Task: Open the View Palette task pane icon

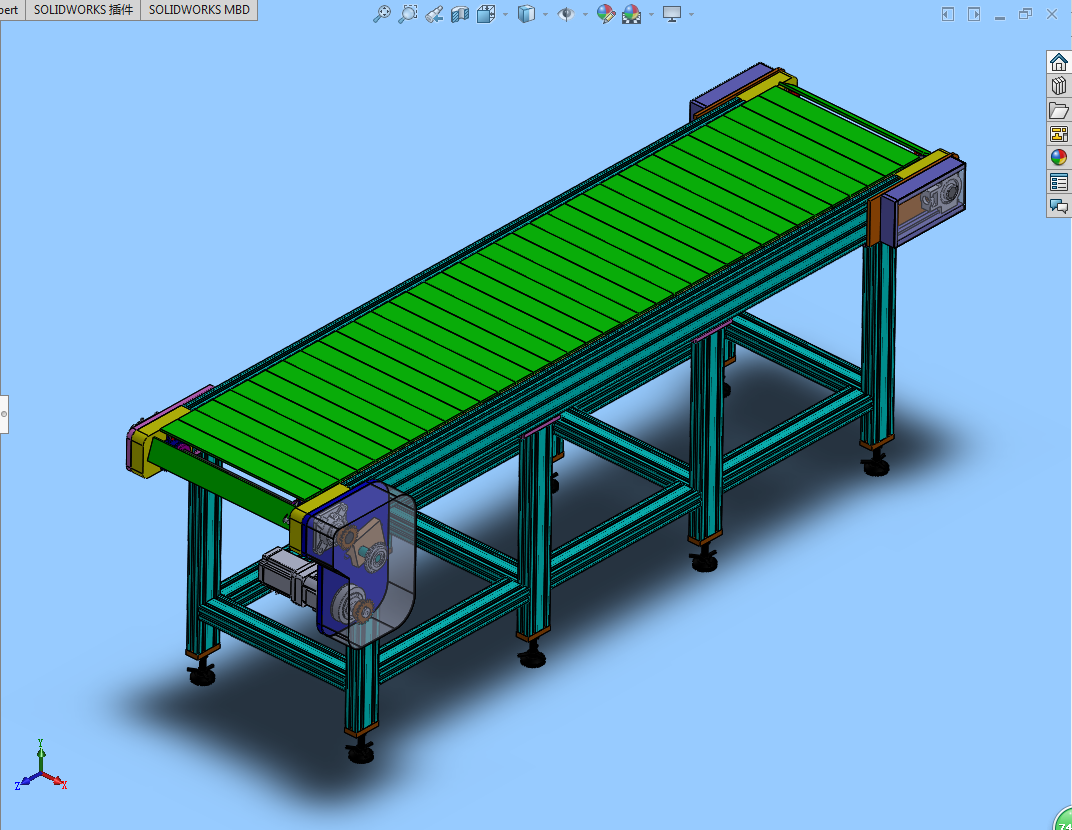Action: (x=1058, y=134)
